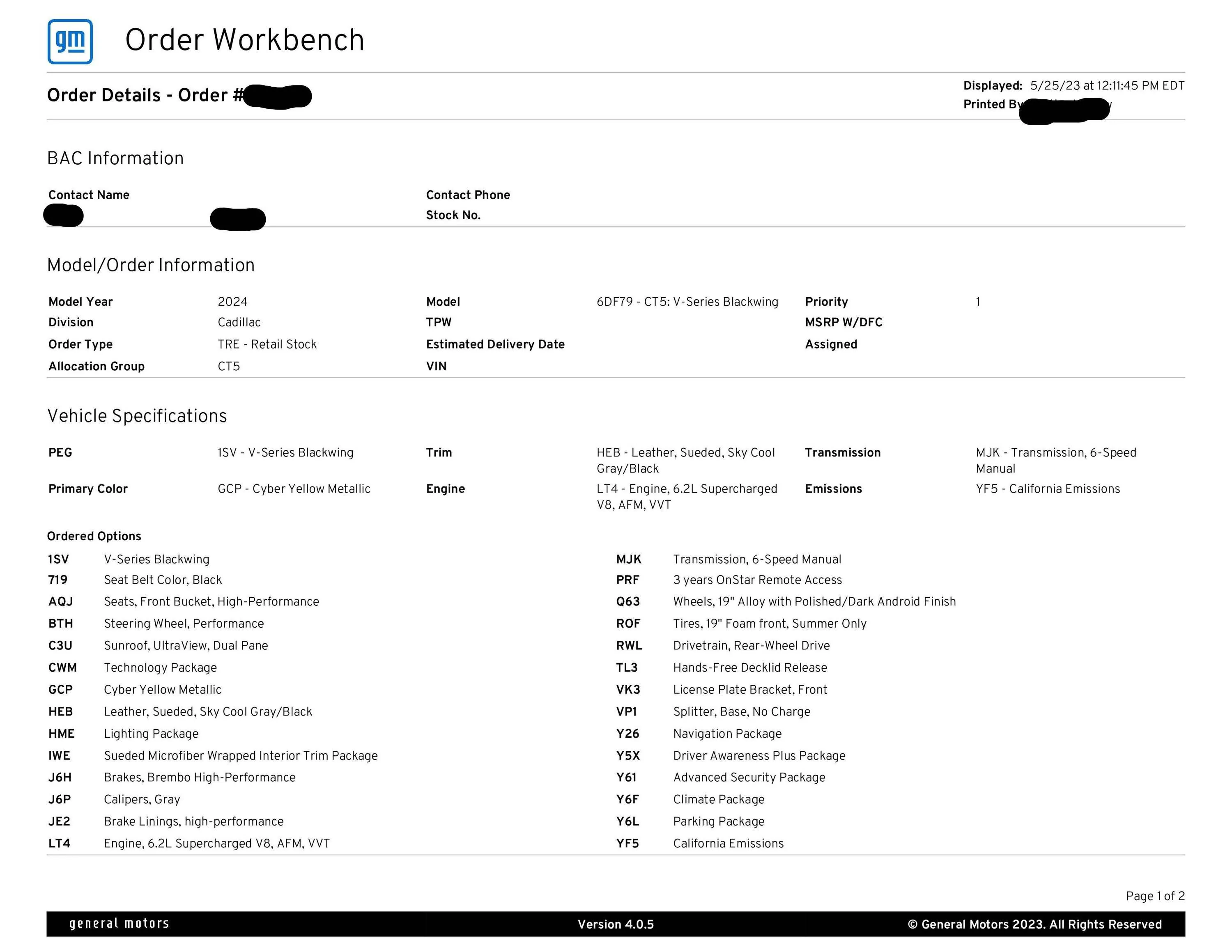1232x952 pixels.
Task: Click option Y5X Driver Awareness Plus Package
Action: [x=731, y=756]
